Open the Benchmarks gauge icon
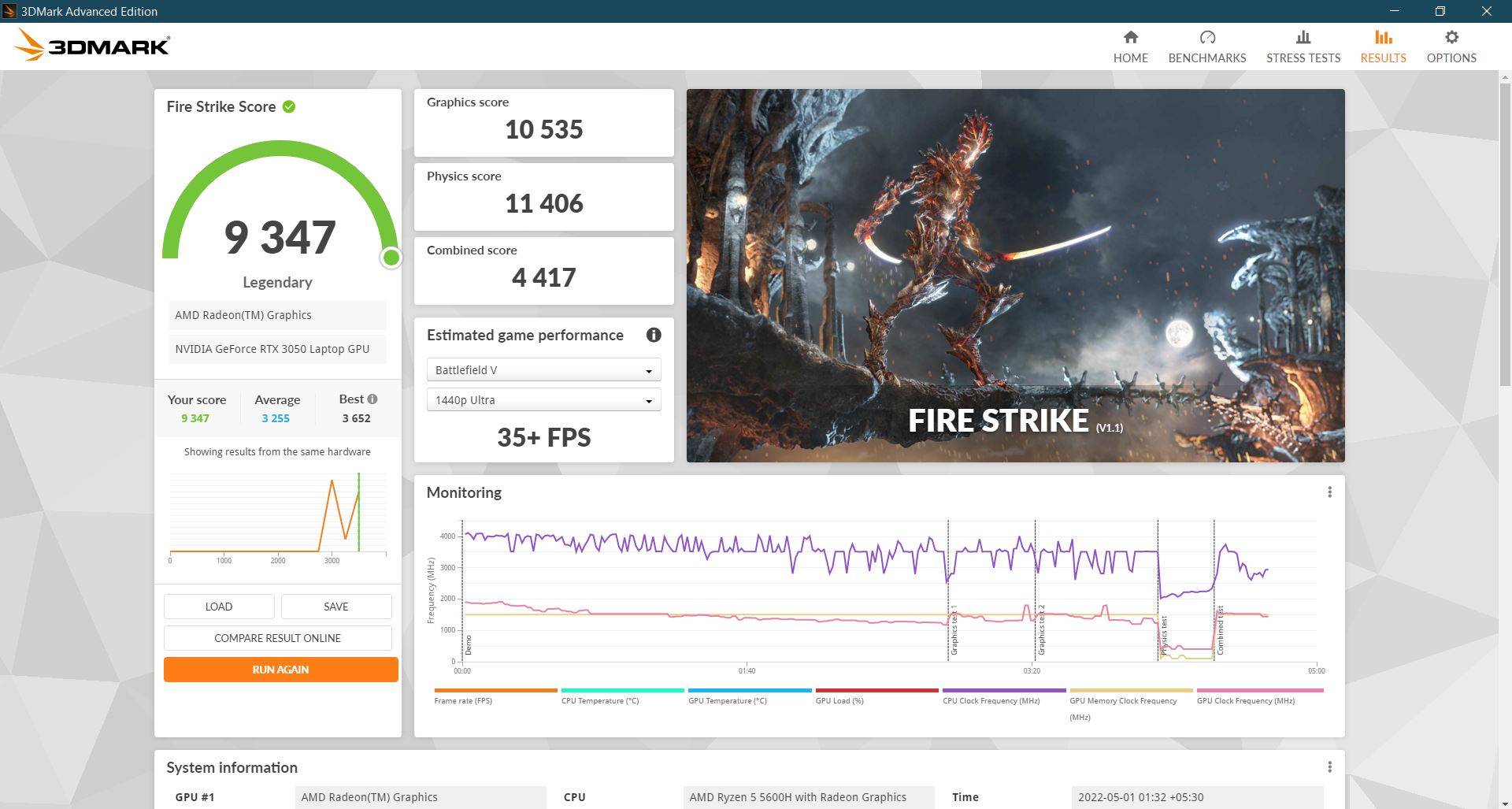 (x=1207, y=37)
